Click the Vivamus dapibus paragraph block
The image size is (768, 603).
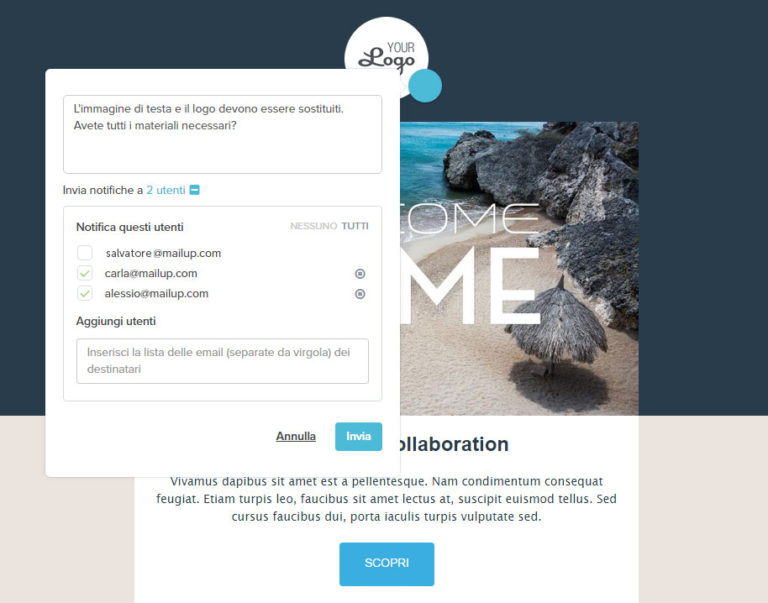(x=386, y=499)
